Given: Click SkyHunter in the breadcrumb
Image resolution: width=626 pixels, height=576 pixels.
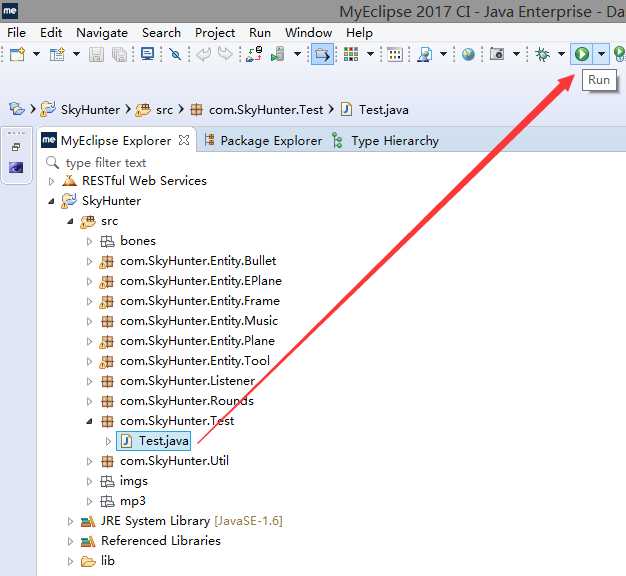Looking at the screenshot, I should point(90,110).
